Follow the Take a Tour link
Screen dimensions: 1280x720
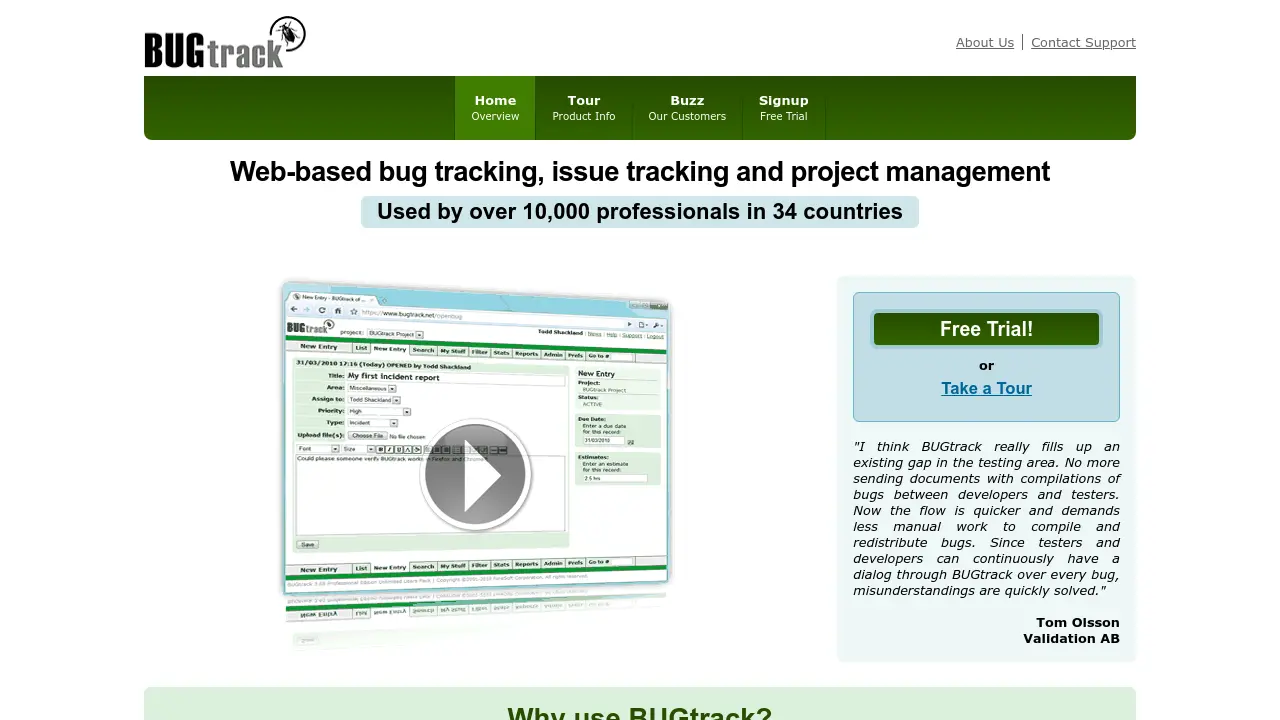(986, 388)
